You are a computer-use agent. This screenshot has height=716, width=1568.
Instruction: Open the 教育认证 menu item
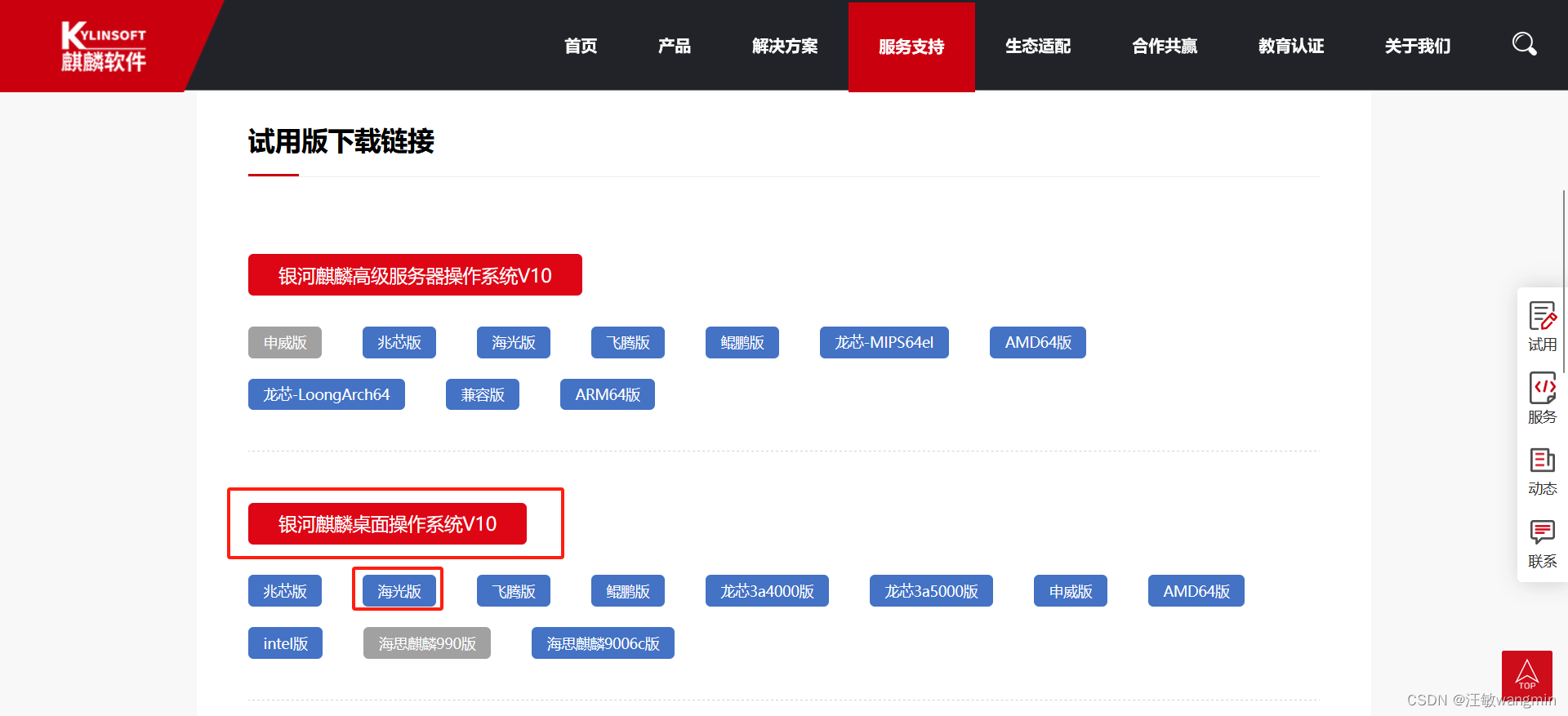coord(1291,46)
